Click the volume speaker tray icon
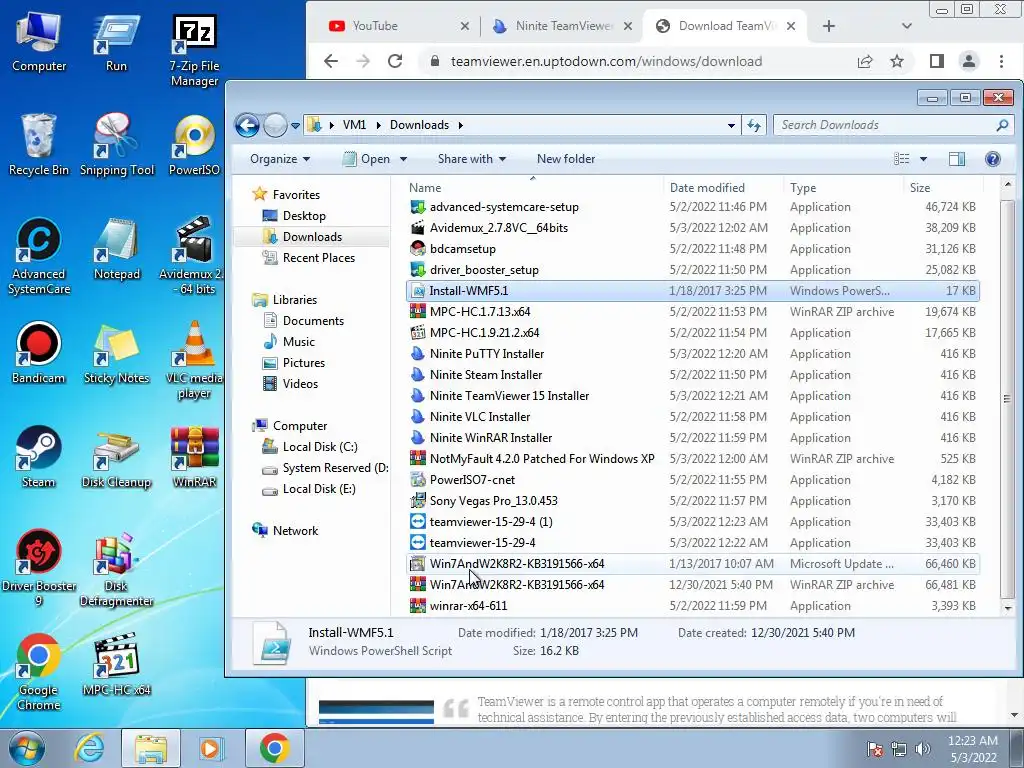1024x768 pixels. [922, 749]
